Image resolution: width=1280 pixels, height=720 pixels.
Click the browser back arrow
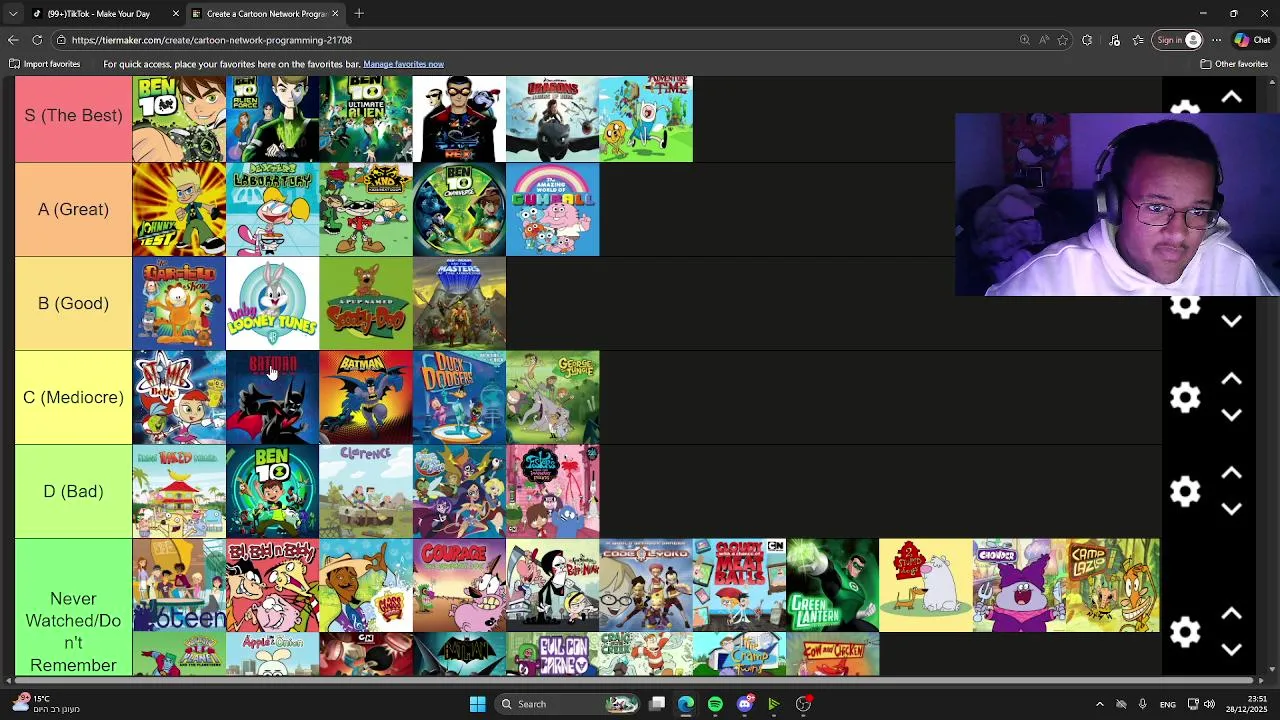[13, 40]
